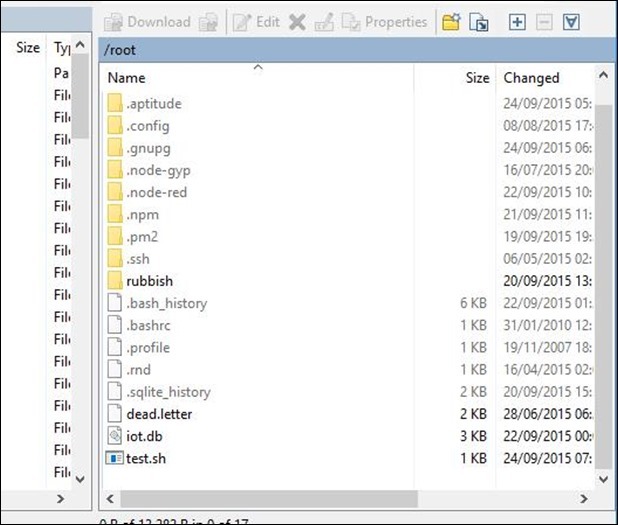Click the 6 KB size of .bash_history
Image resolution: width=618 pixels, height=525 pixels.
[473, 303]
